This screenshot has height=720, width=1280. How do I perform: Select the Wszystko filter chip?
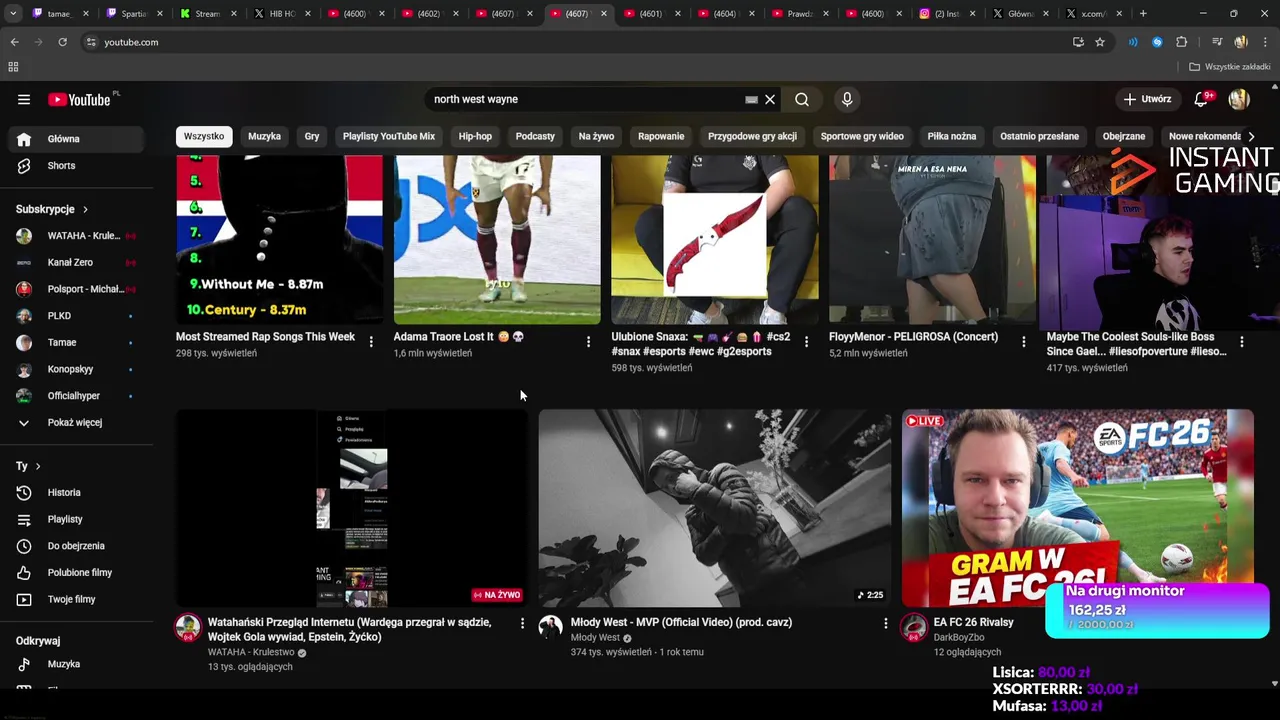point(204,136)
